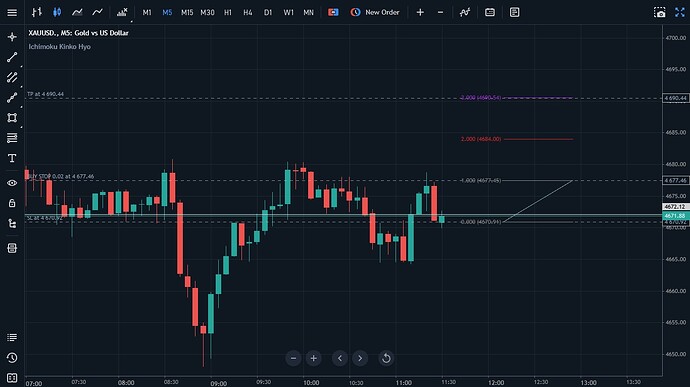Click the XAUUSD M5 chart title
The height and width of the screenshot is (387, 690).
(x=78, y=33)
